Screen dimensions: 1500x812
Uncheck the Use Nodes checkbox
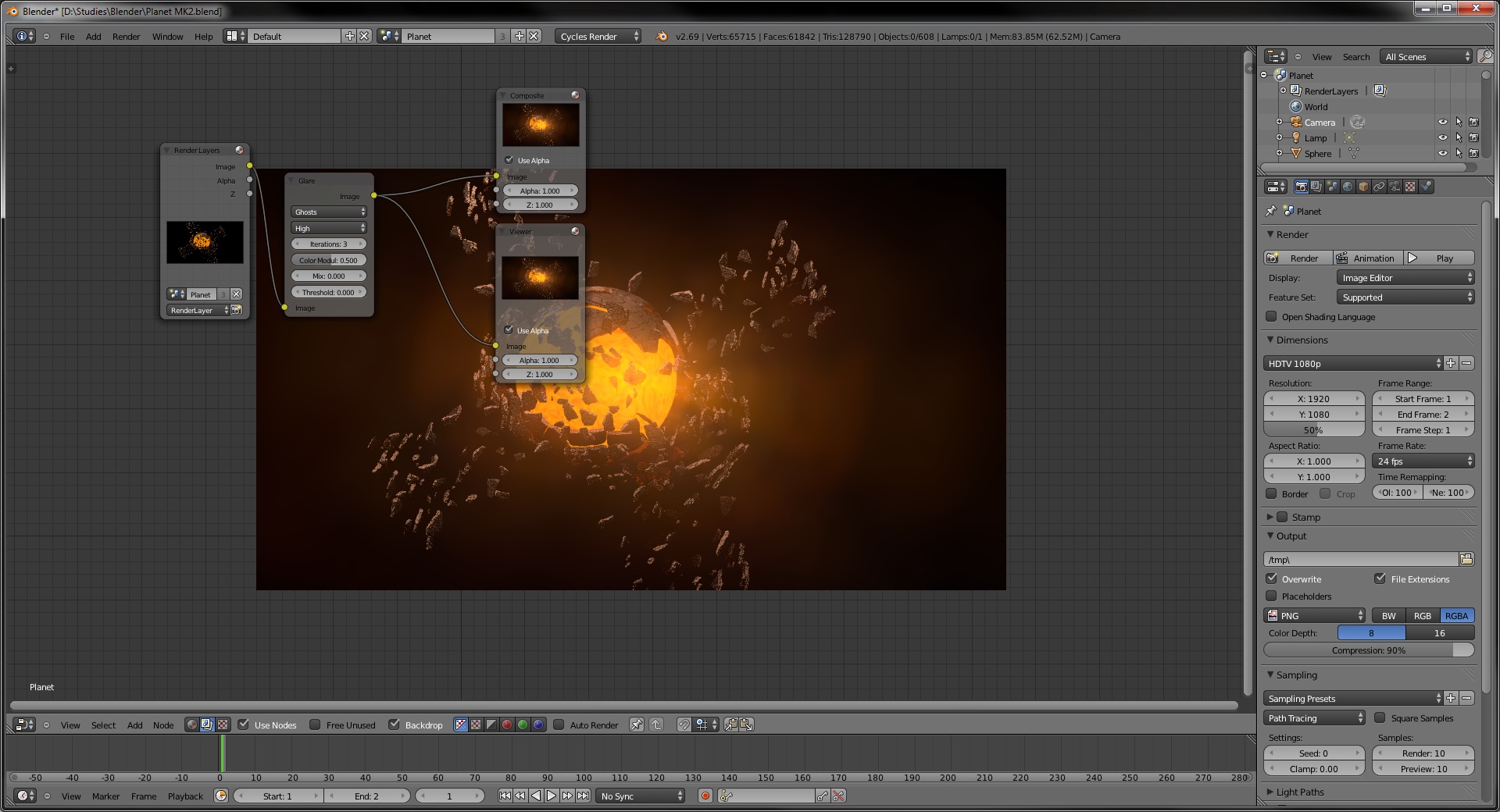[x=244, y=725]
